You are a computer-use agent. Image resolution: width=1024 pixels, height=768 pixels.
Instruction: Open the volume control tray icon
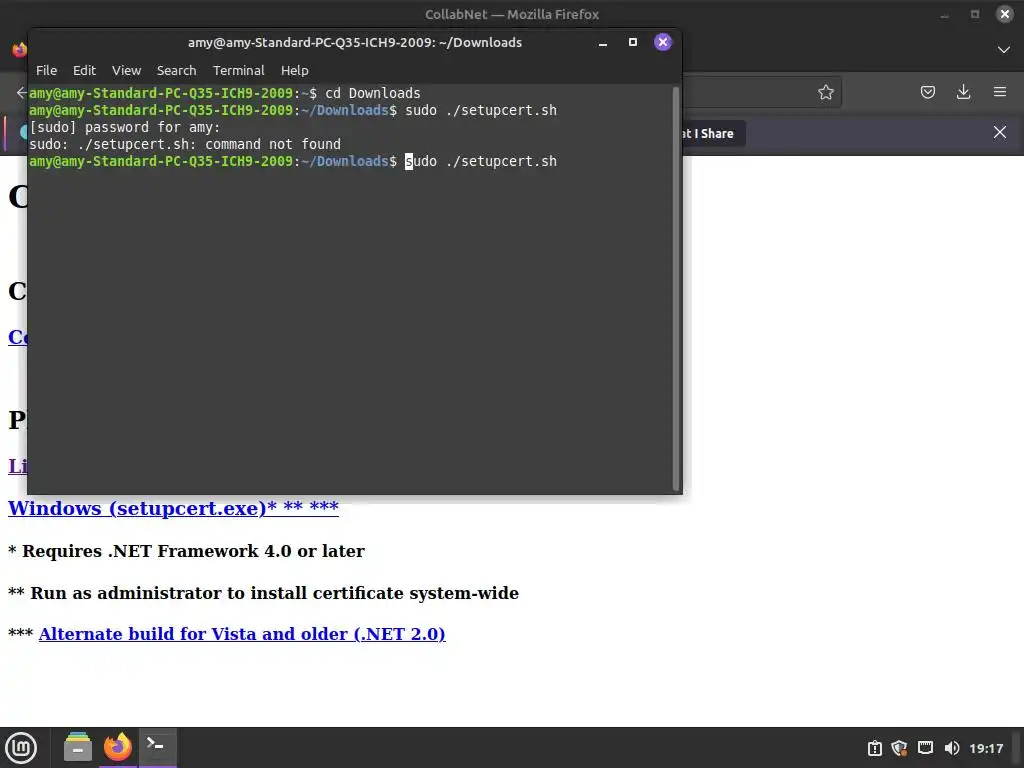coord(952,748)
